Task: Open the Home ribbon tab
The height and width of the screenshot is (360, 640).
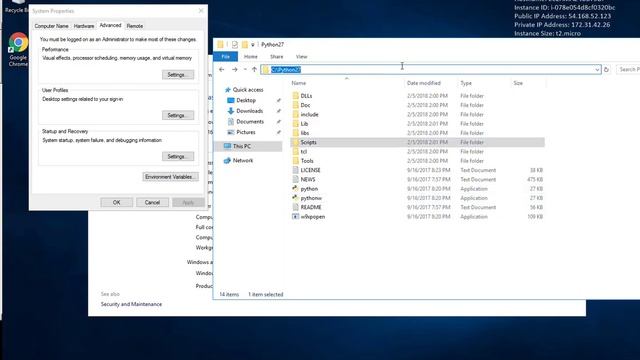Action: point(251,56)
